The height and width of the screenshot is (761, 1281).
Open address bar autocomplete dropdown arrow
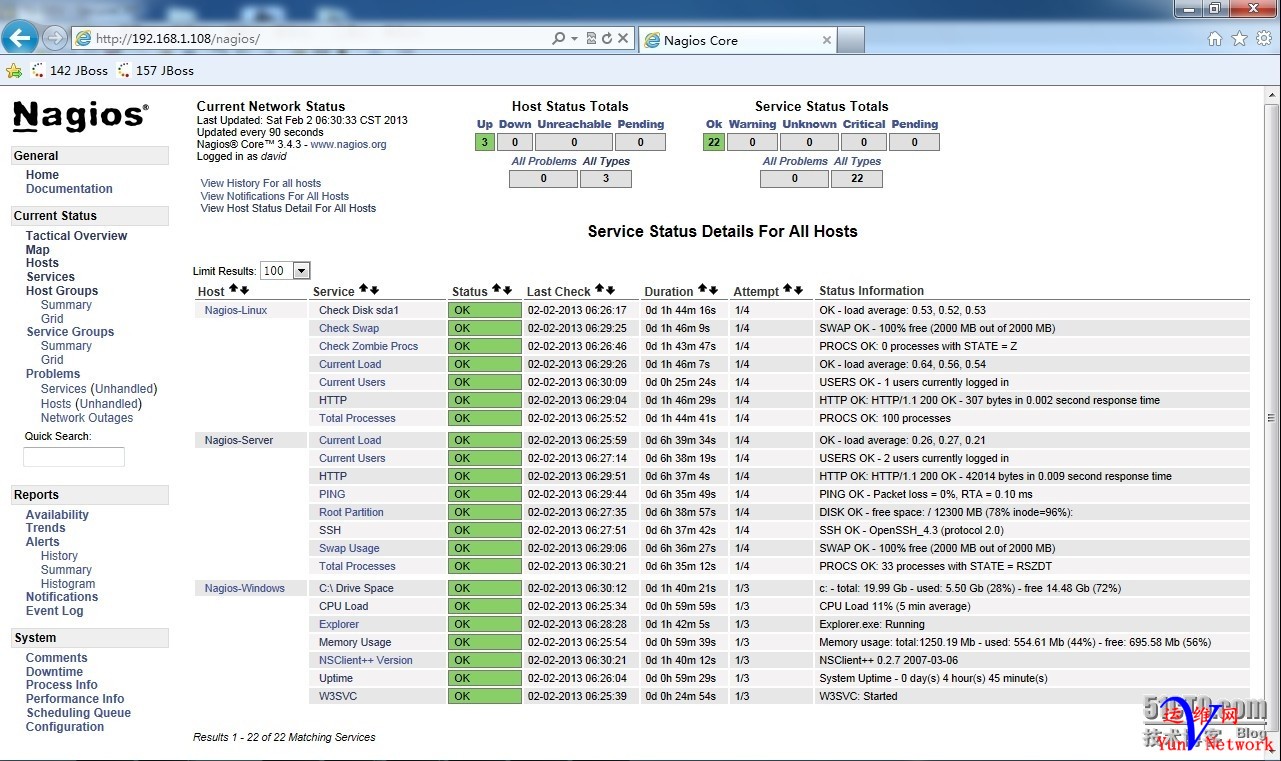[x=575, y=39]
